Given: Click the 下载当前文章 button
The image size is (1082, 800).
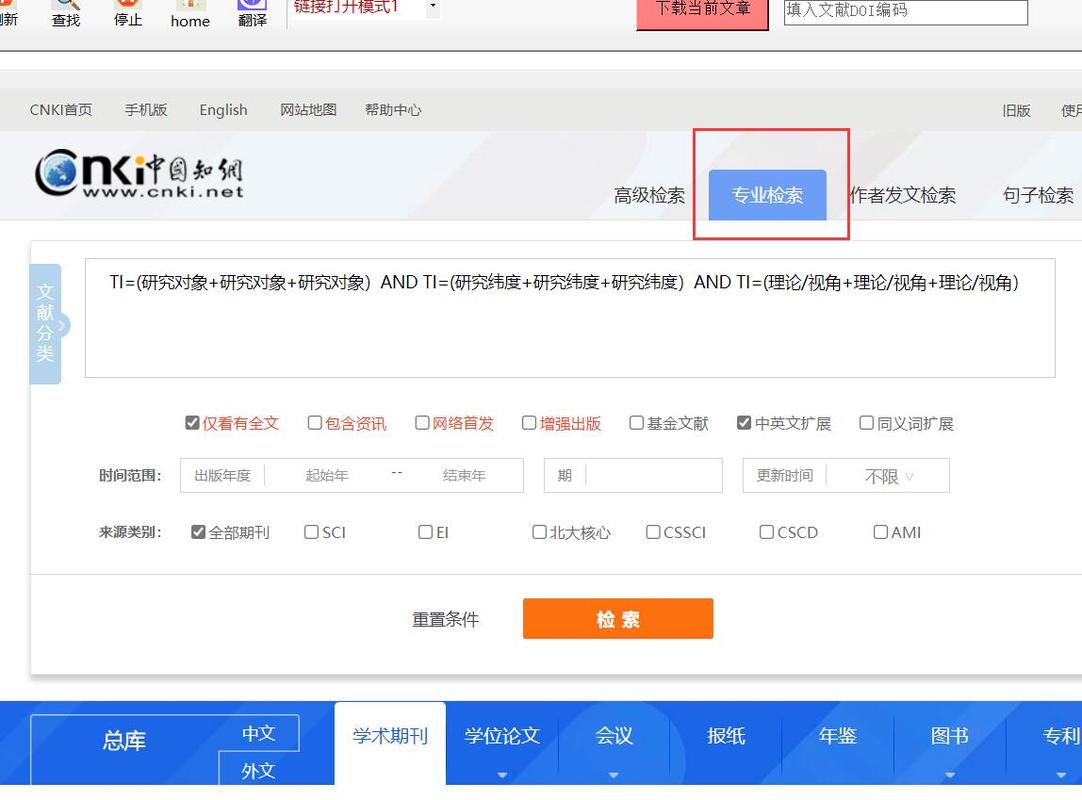Looking at the screenshot, I should point(702,12).
